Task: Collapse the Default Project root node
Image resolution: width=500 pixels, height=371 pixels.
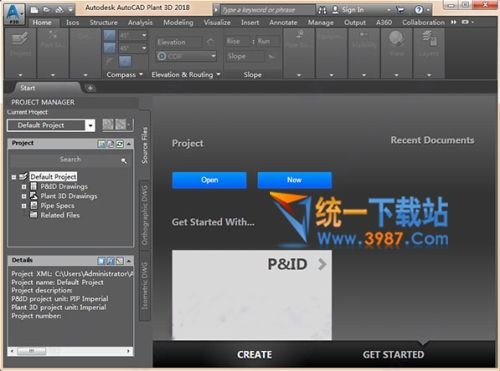Action: 14,177
